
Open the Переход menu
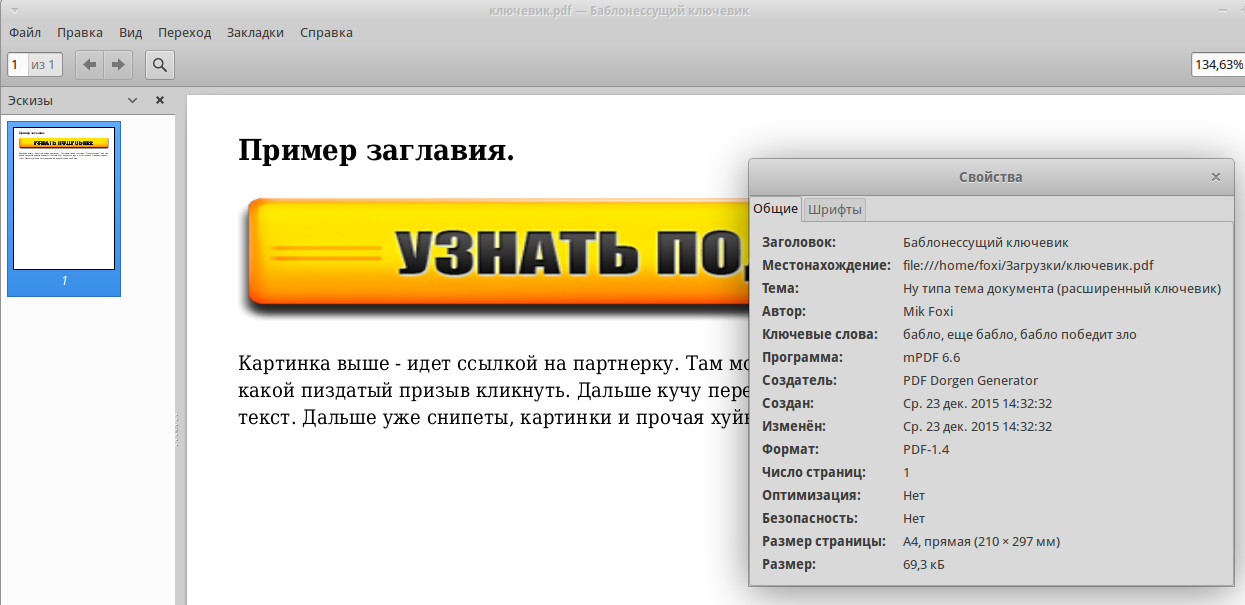184,32
